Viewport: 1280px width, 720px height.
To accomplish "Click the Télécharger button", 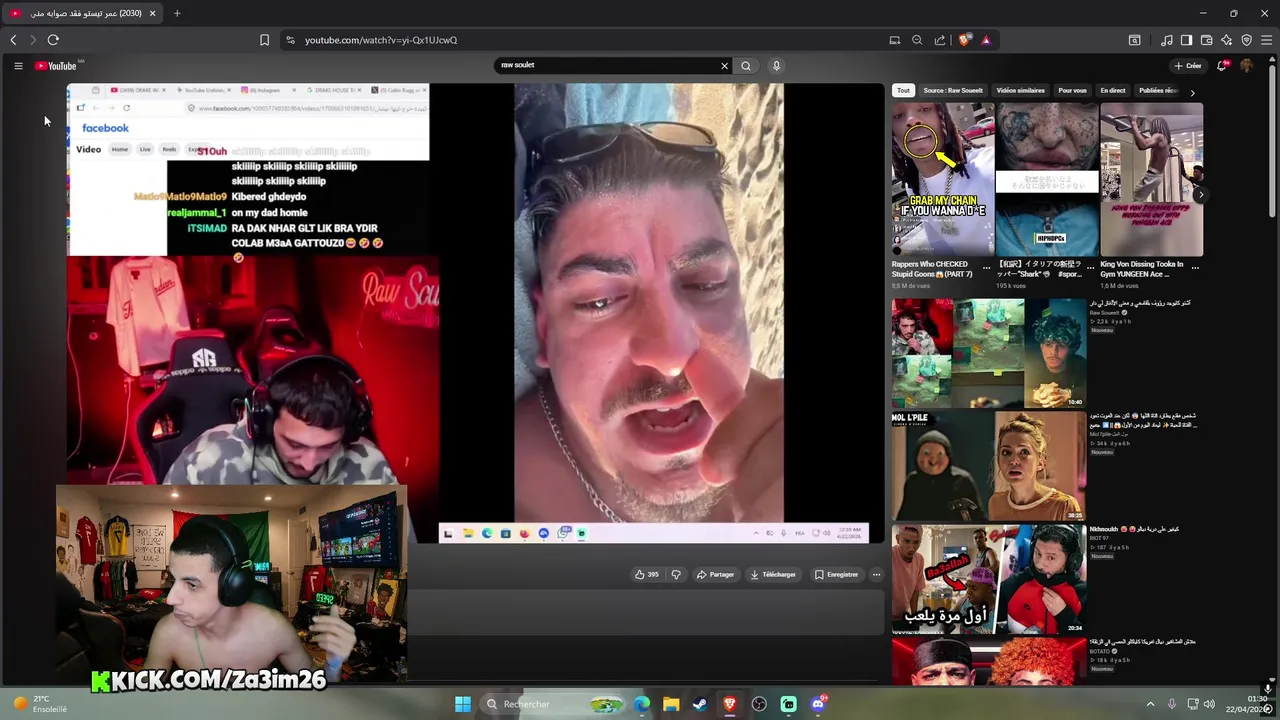I will click(773, 574).
